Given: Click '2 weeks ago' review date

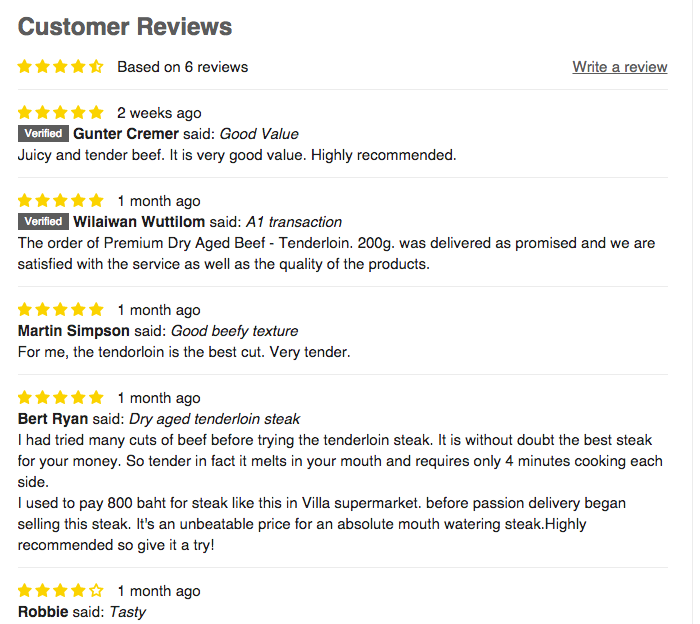Looking at the screenshot, I should (159, 113).
